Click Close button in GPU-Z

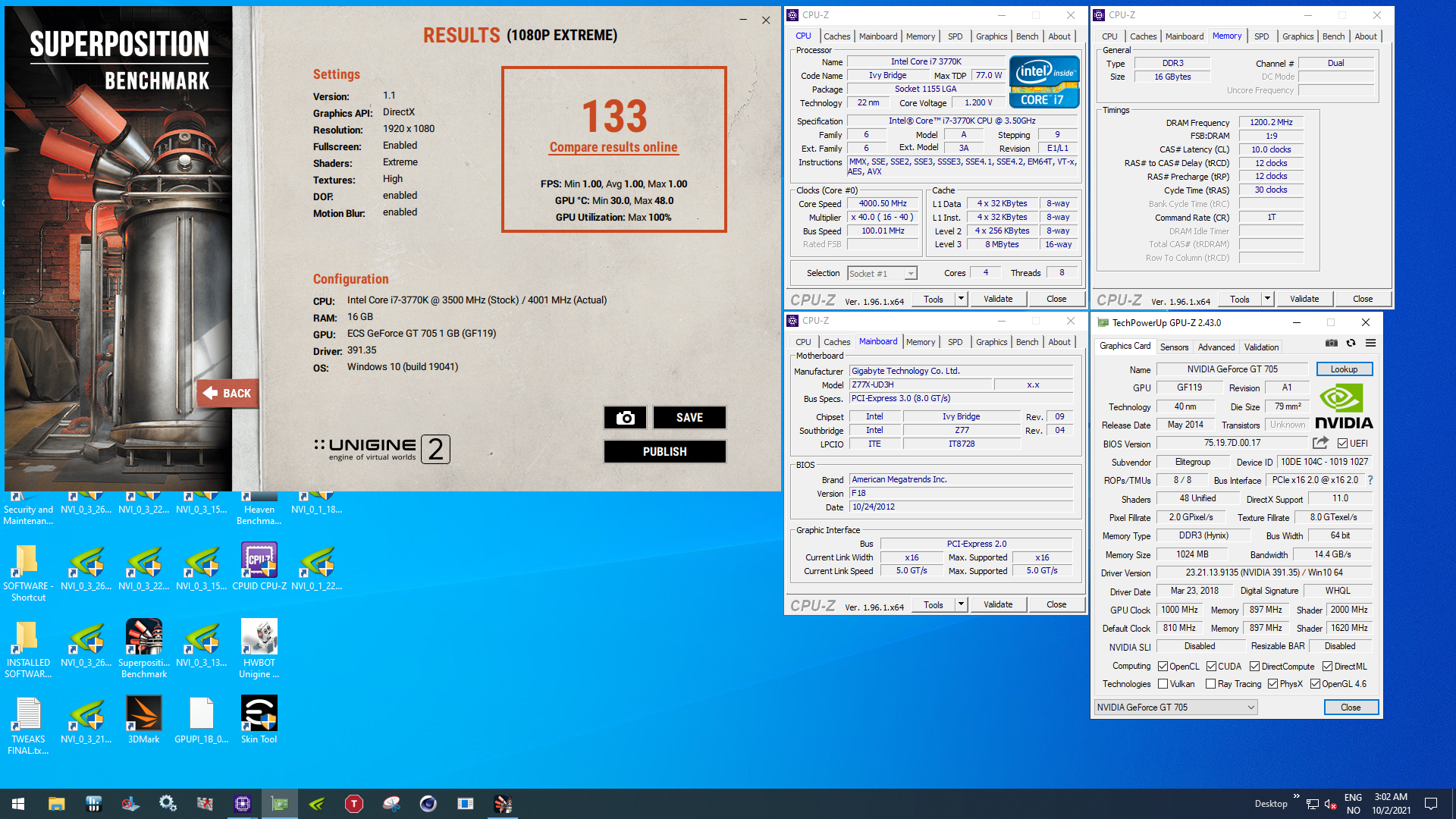(x=1351, y=708)
